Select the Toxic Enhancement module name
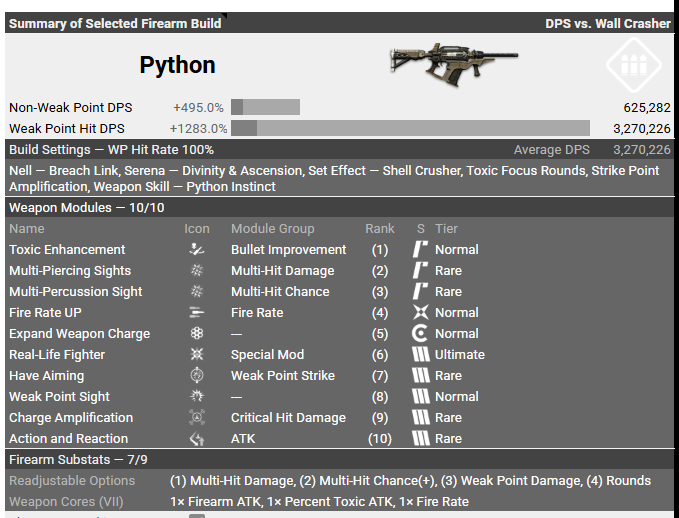This screenshot has width=679, height=518. click(x=67, y=249)
